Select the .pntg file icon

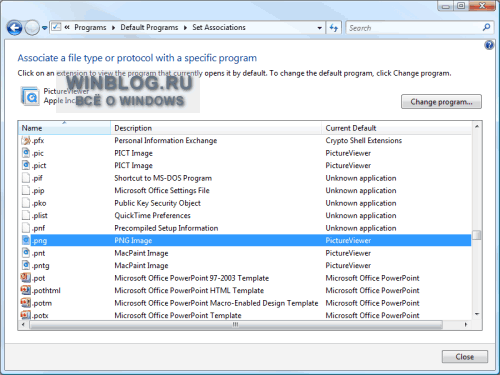26,265
